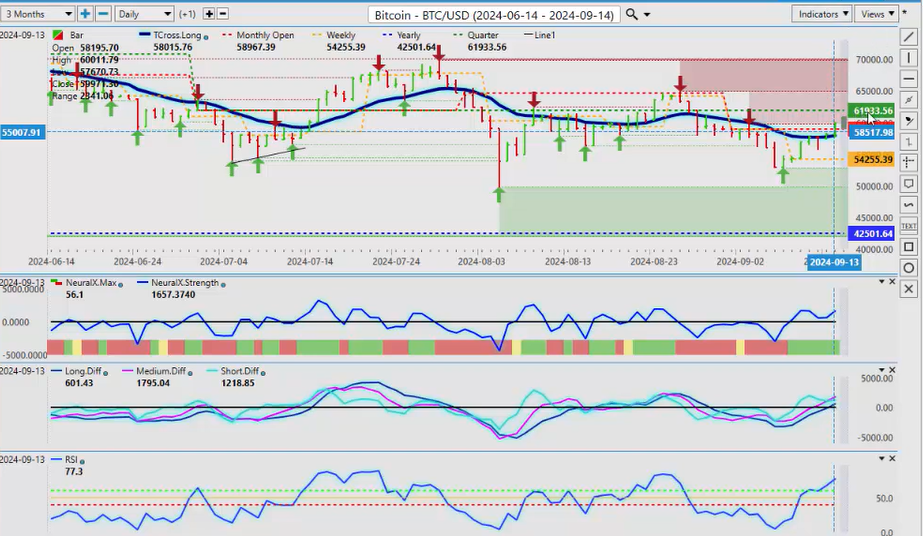Click the Monthly Open legend label
This screenshot has height=536, width=923.
click(265, 35)
